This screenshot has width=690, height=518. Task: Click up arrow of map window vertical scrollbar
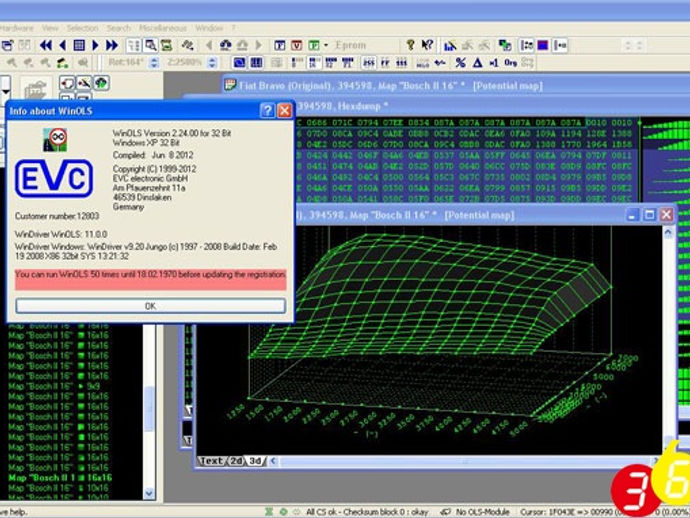(668, 232)
